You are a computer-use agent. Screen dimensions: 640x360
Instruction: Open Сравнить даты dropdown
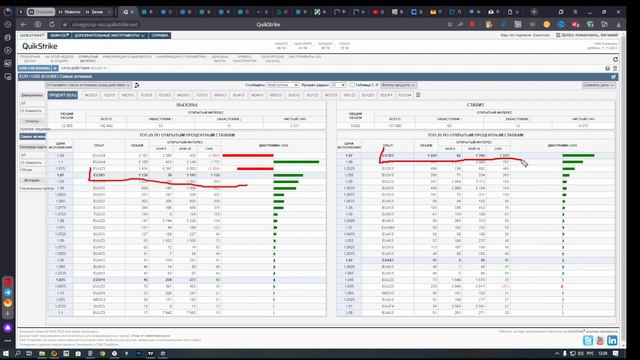click(599, 85)
